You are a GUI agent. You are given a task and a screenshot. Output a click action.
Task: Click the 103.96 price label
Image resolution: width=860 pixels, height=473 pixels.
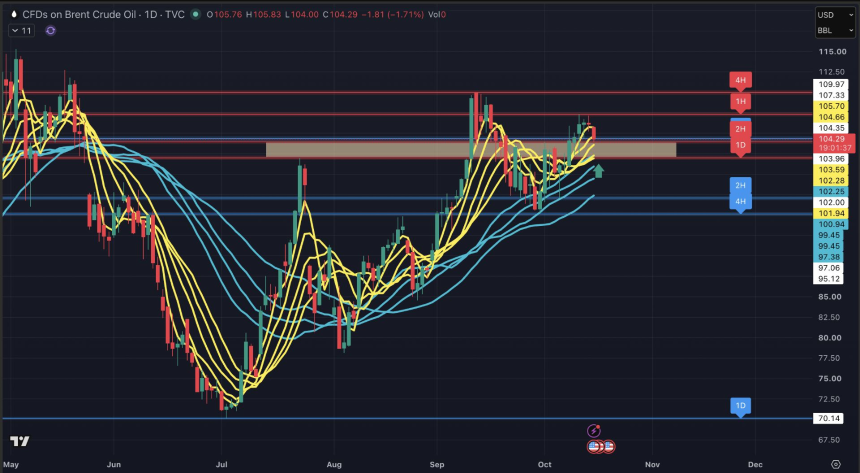831,159
